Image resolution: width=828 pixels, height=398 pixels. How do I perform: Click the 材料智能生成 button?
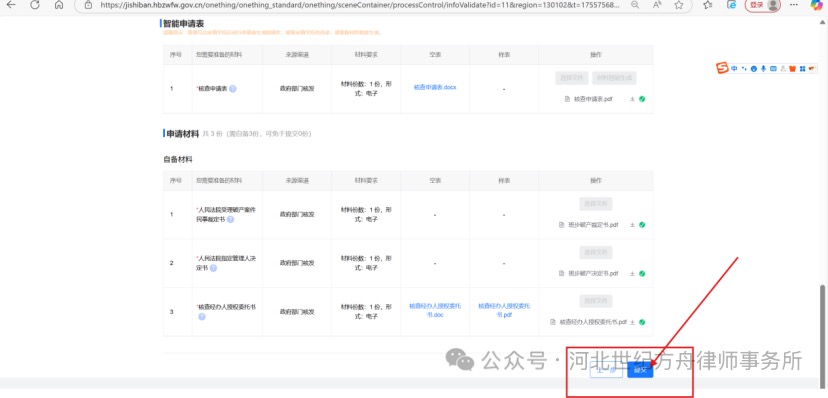coord(614,78)
